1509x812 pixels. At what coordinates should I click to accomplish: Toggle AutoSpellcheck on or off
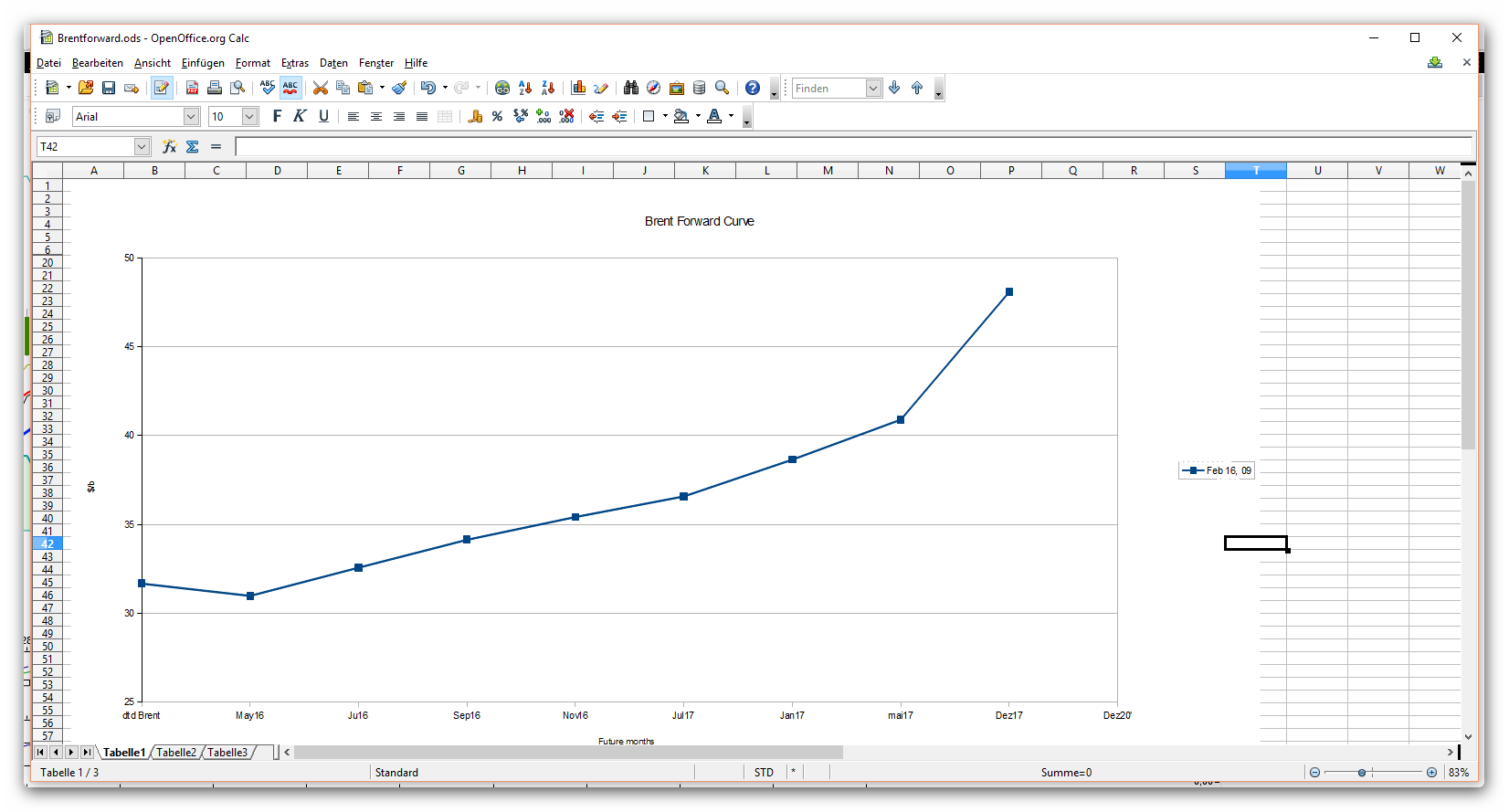coord(290,88)
